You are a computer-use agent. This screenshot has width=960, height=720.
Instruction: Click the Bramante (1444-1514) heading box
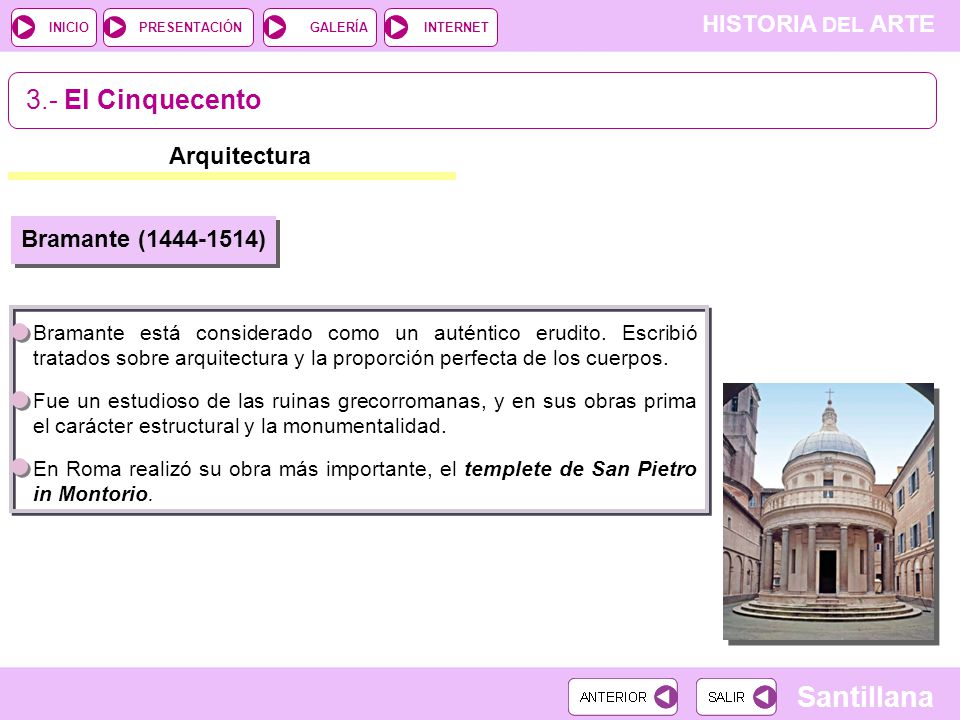click(144, 240)
